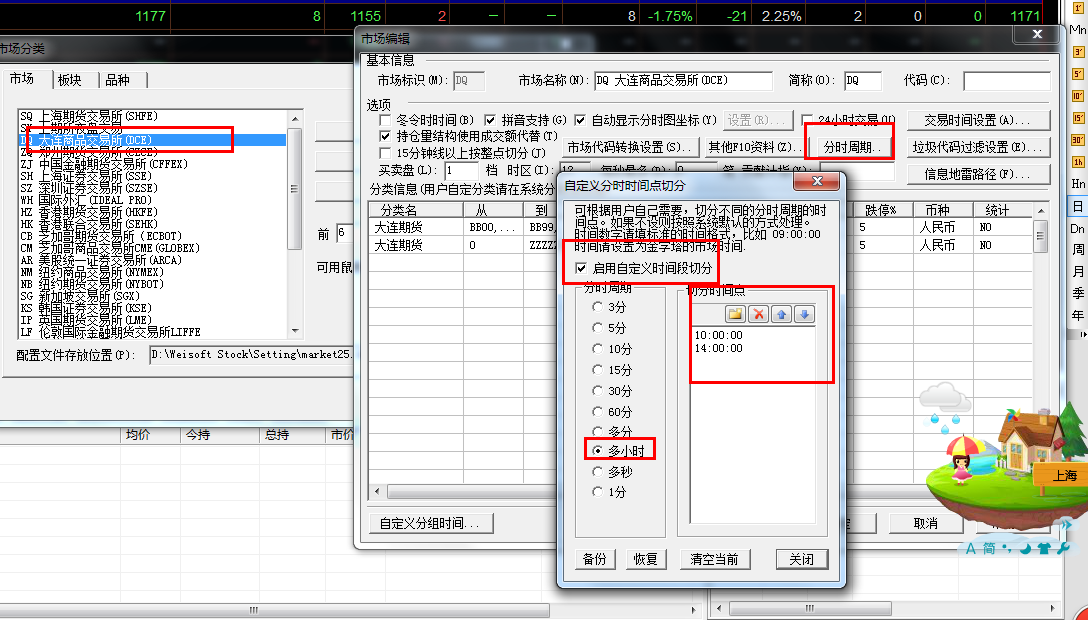This screenshot has width=1088, height=620.
Task: Click the 代码 input field
Action: tap(1005, 81)
